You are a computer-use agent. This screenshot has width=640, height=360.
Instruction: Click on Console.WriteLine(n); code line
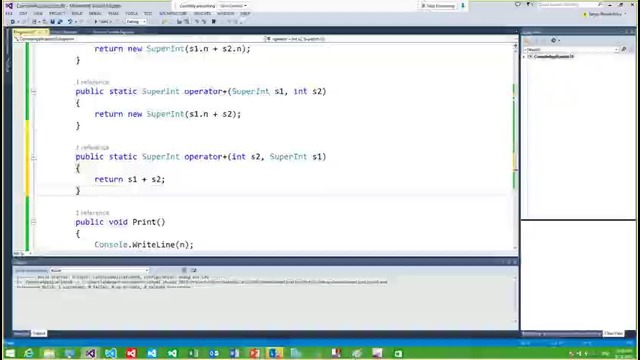click(x=144, y=245)
